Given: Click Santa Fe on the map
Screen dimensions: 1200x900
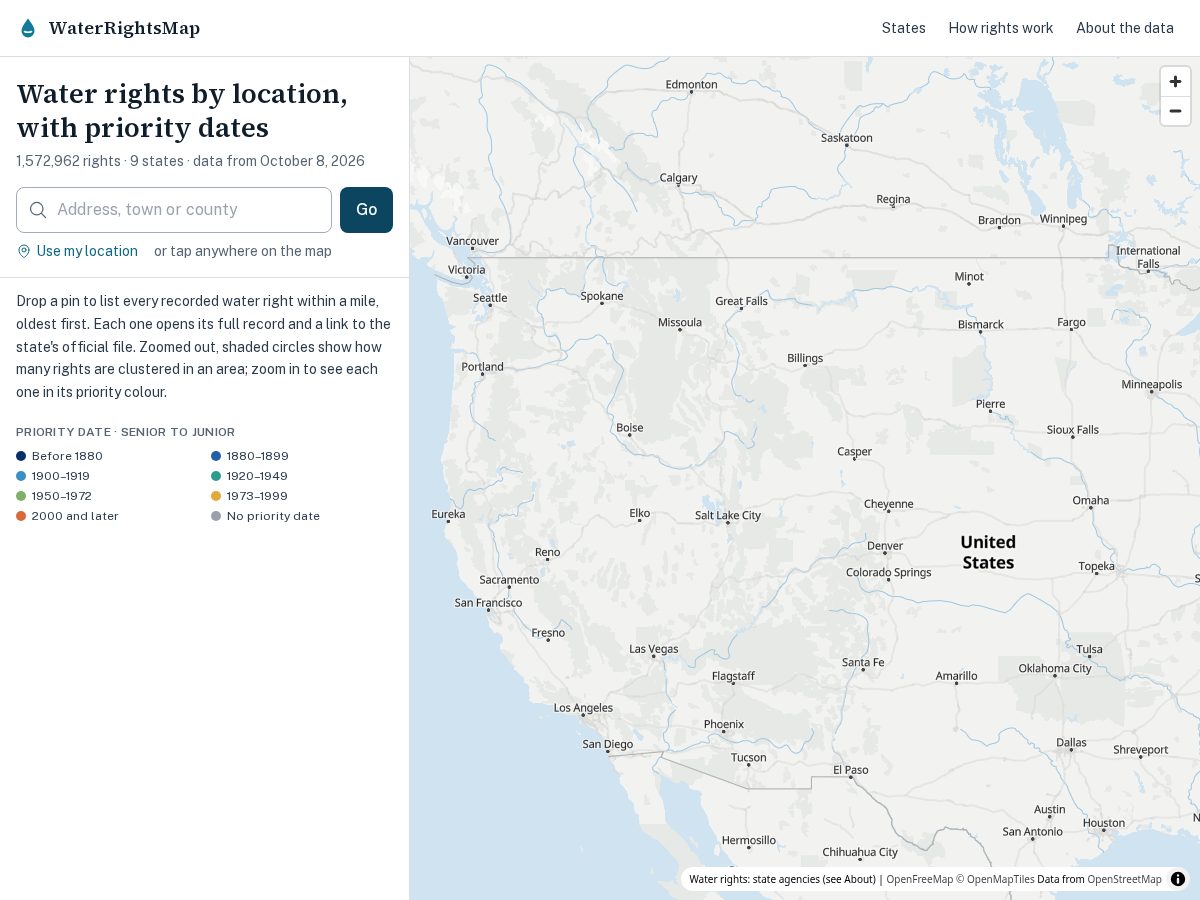Looking at the screenshot, I should pos(863,662).
